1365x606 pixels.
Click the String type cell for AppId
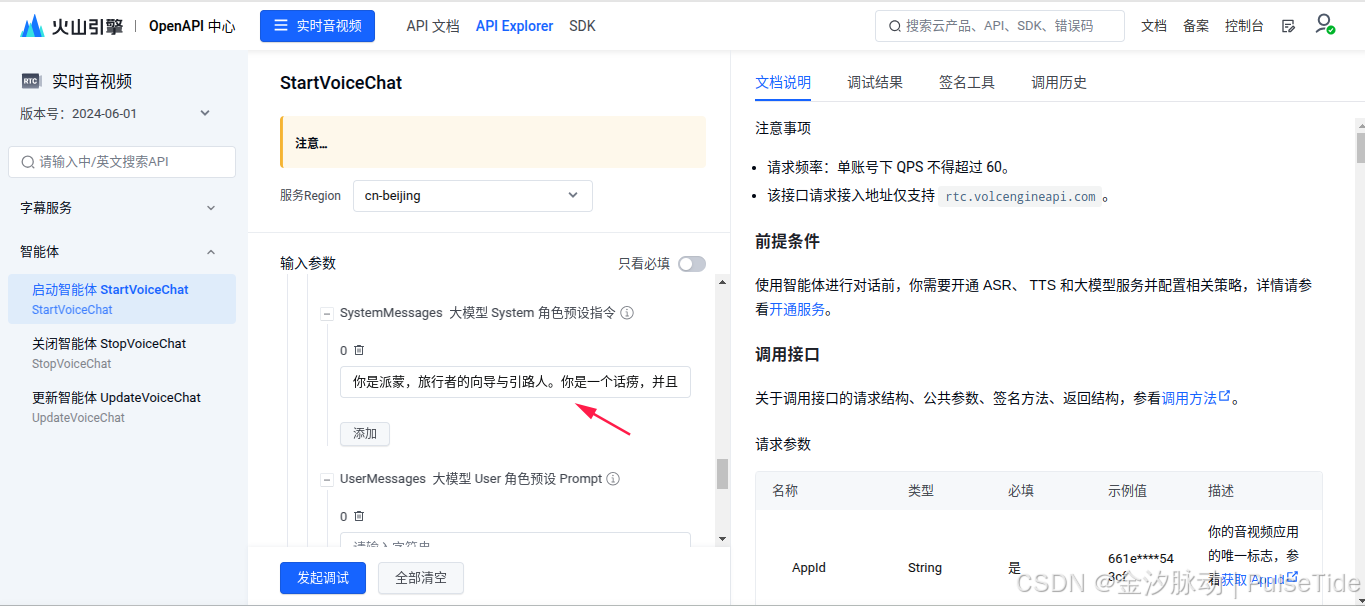pyautogui.click(x=925, y=568)
